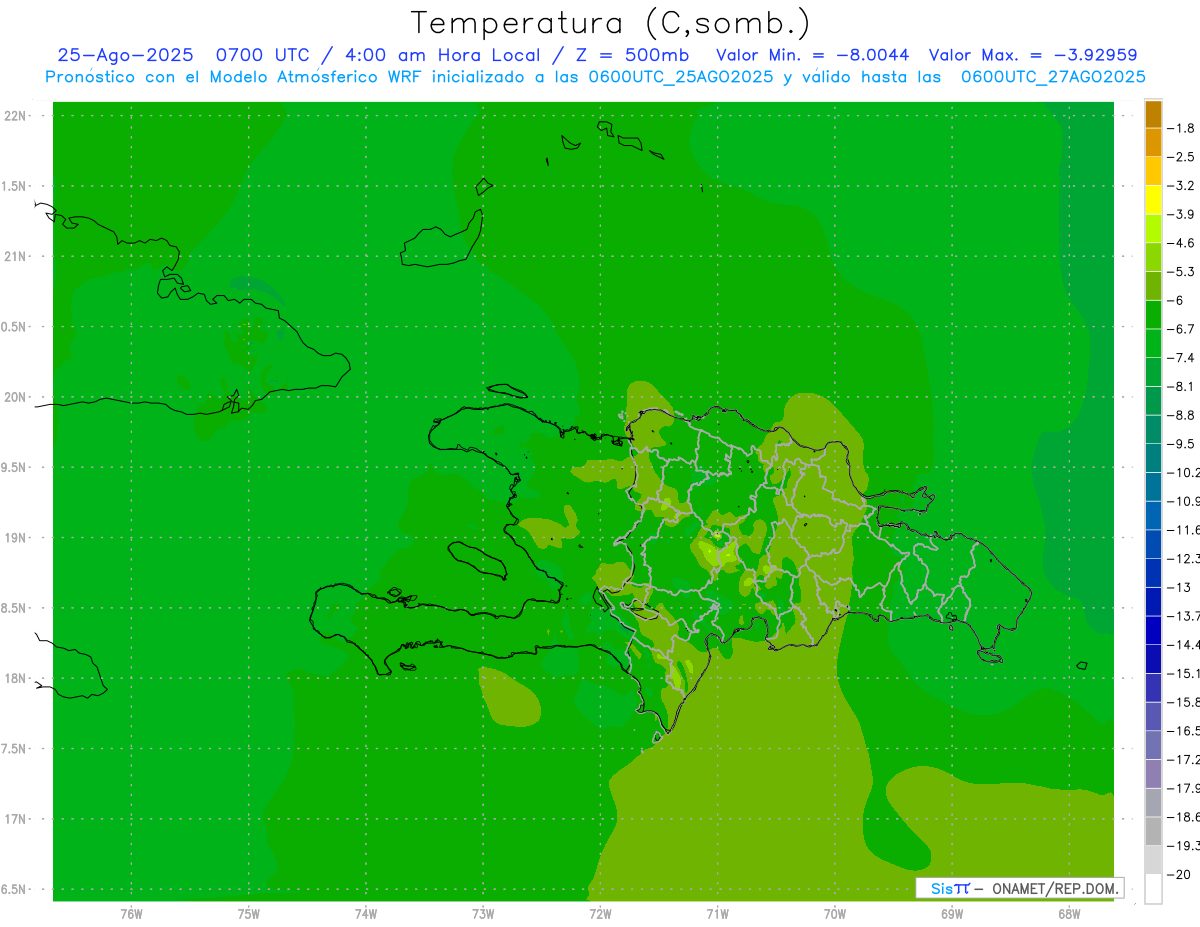Click the "76W" longitude label
Screen dimensions: 1200x927
coord(131,913)
